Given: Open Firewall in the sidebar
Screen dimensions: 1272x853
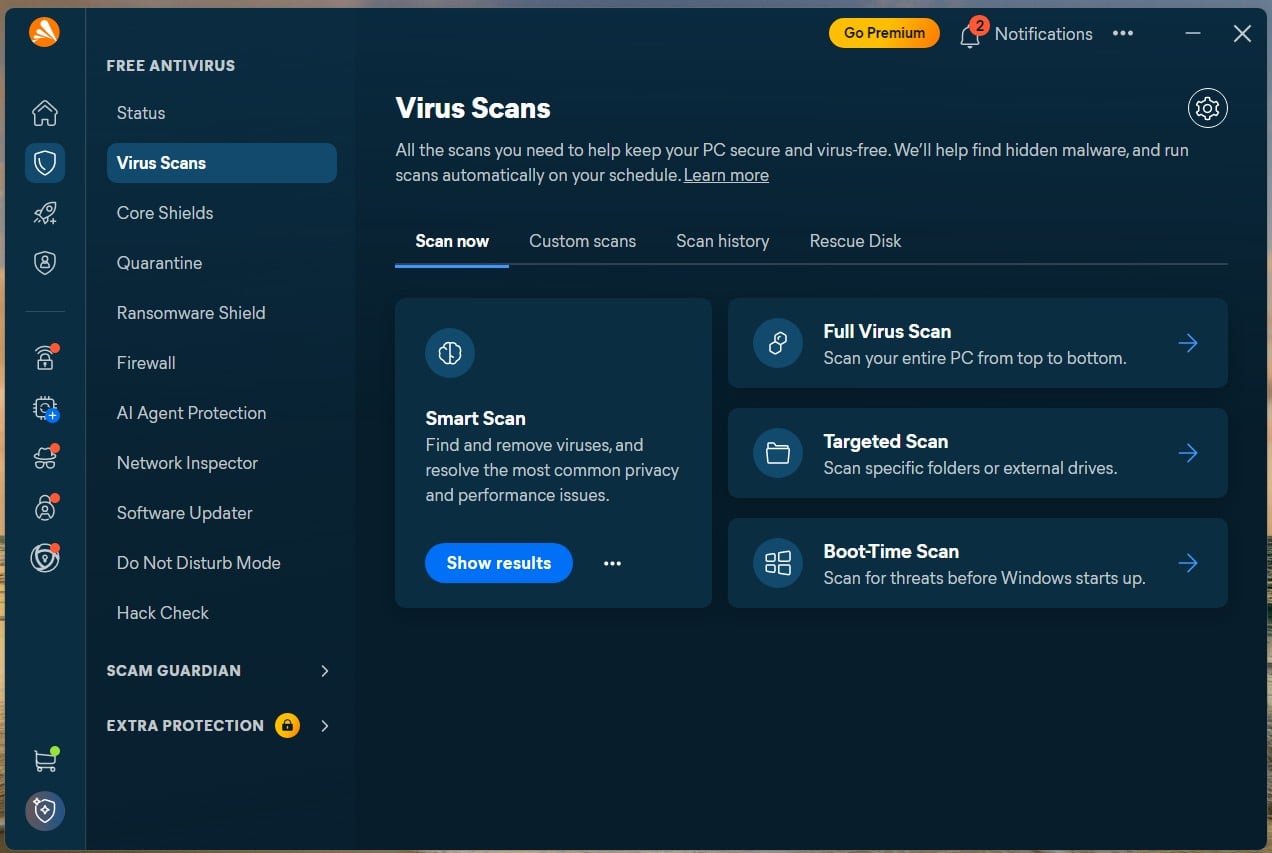Looking at the screenshot, I should [222, 363].
